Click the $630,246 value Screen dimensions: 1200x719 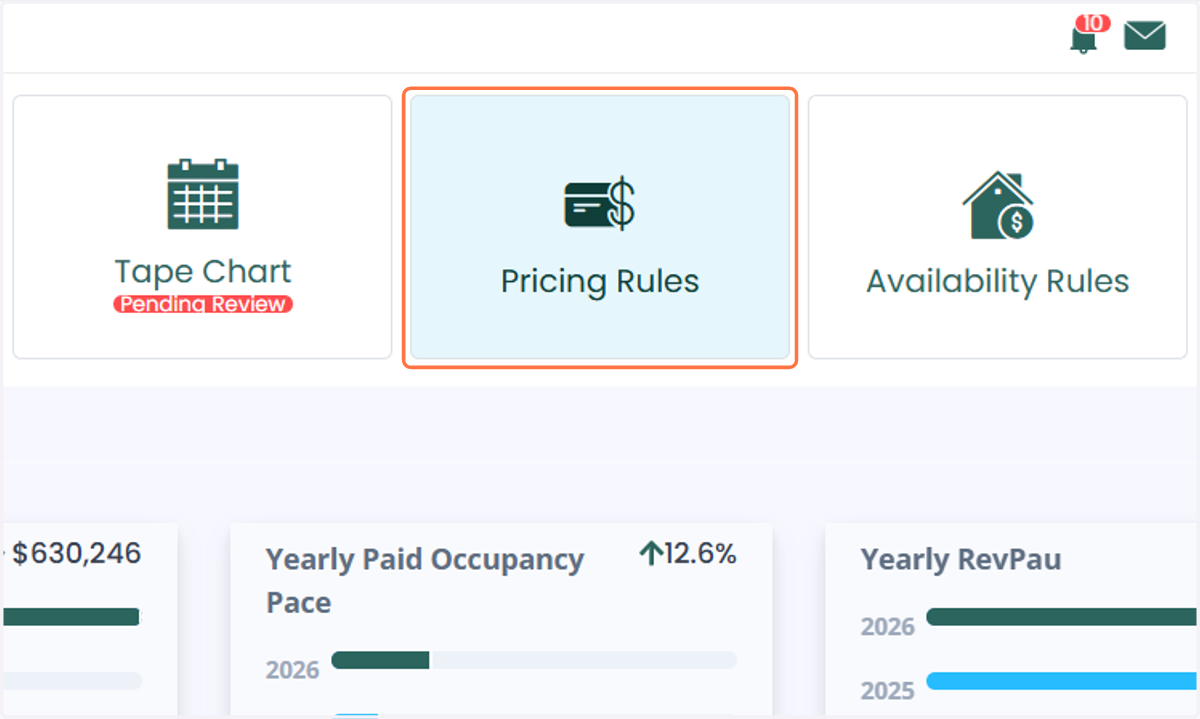[77, 553]
